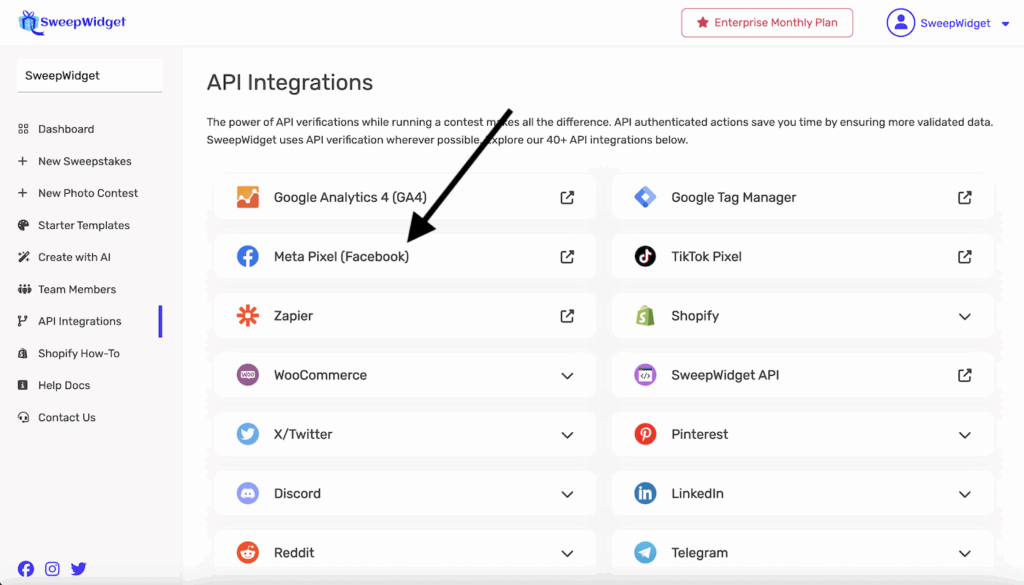
Task: Click the SweepWidget name field in sidebar
Action: pos(89,76)
